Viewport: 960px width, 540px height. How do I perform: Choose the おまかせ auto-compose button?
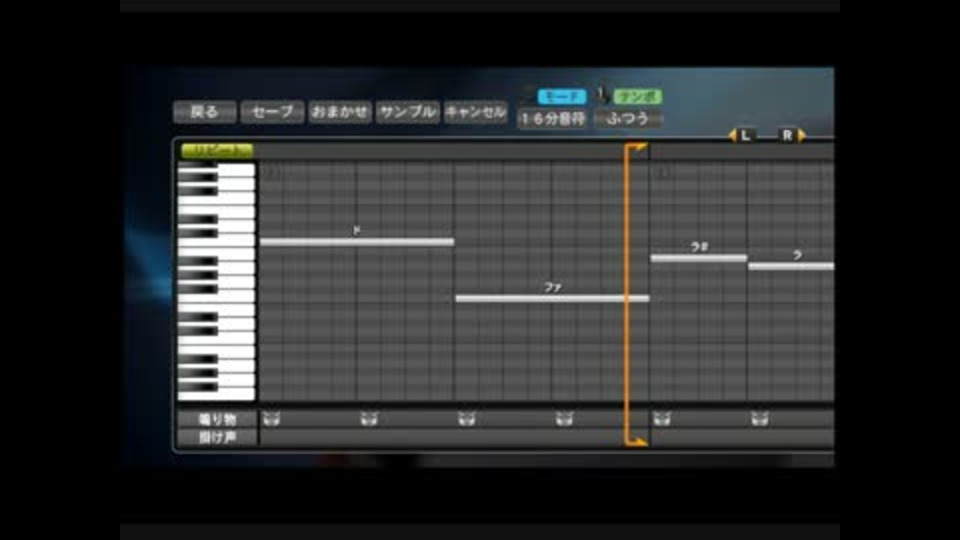[340, 112]
